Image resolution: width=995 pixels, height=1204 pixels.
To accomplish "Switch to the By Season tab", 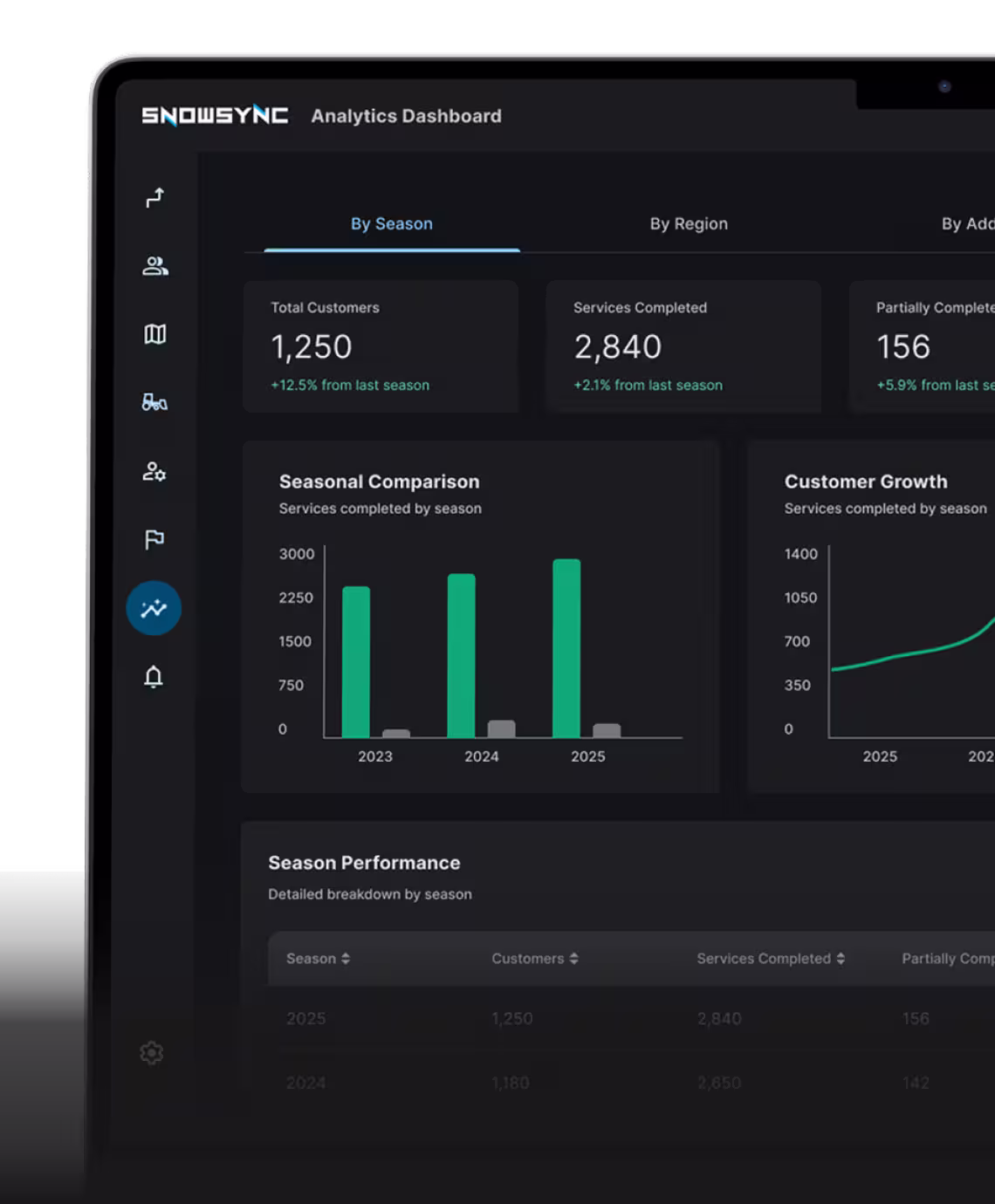I will (392, 224).
